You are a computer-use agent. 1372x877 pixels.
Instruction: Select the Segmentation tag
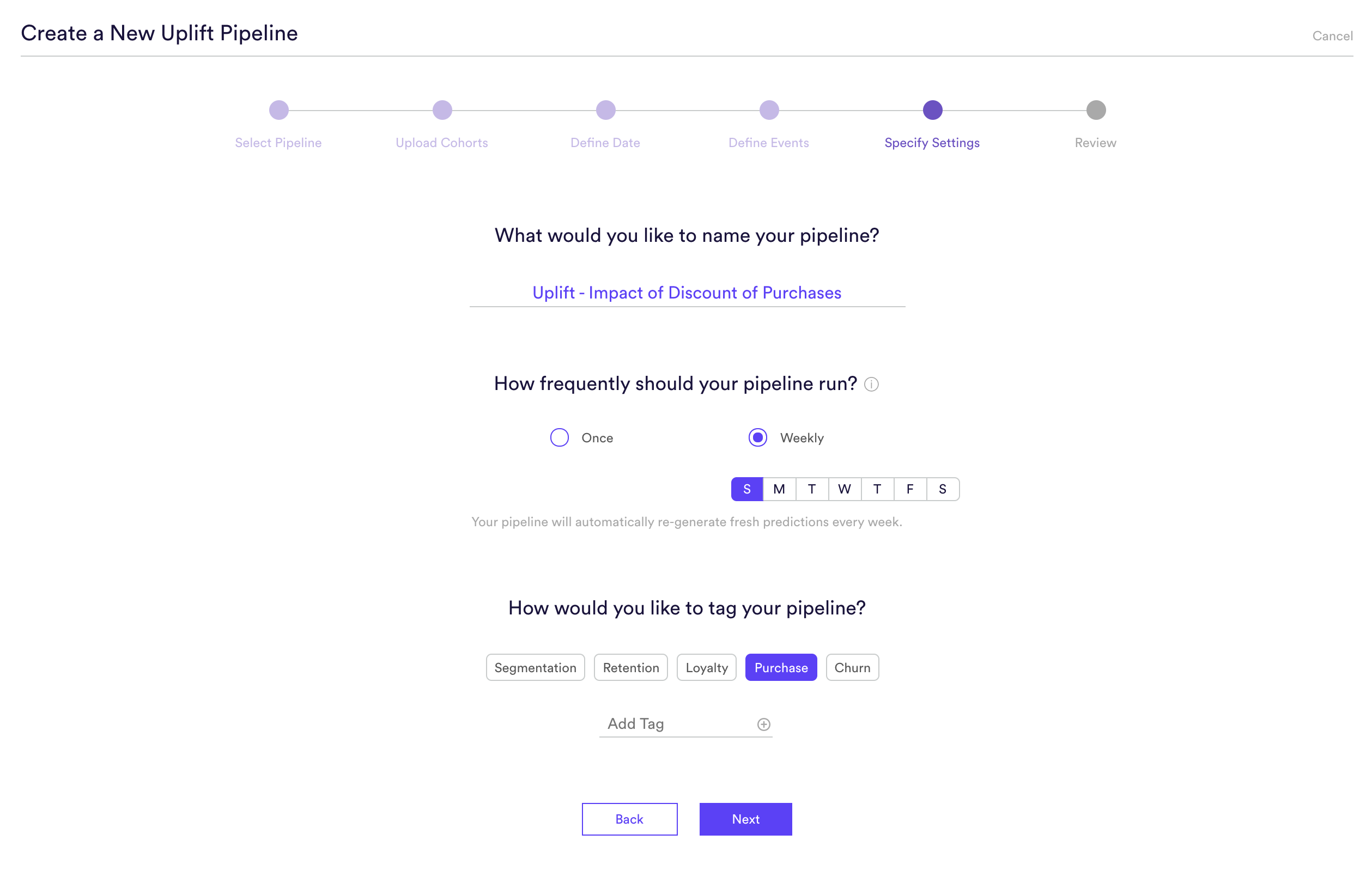click(x=535, y=667)
